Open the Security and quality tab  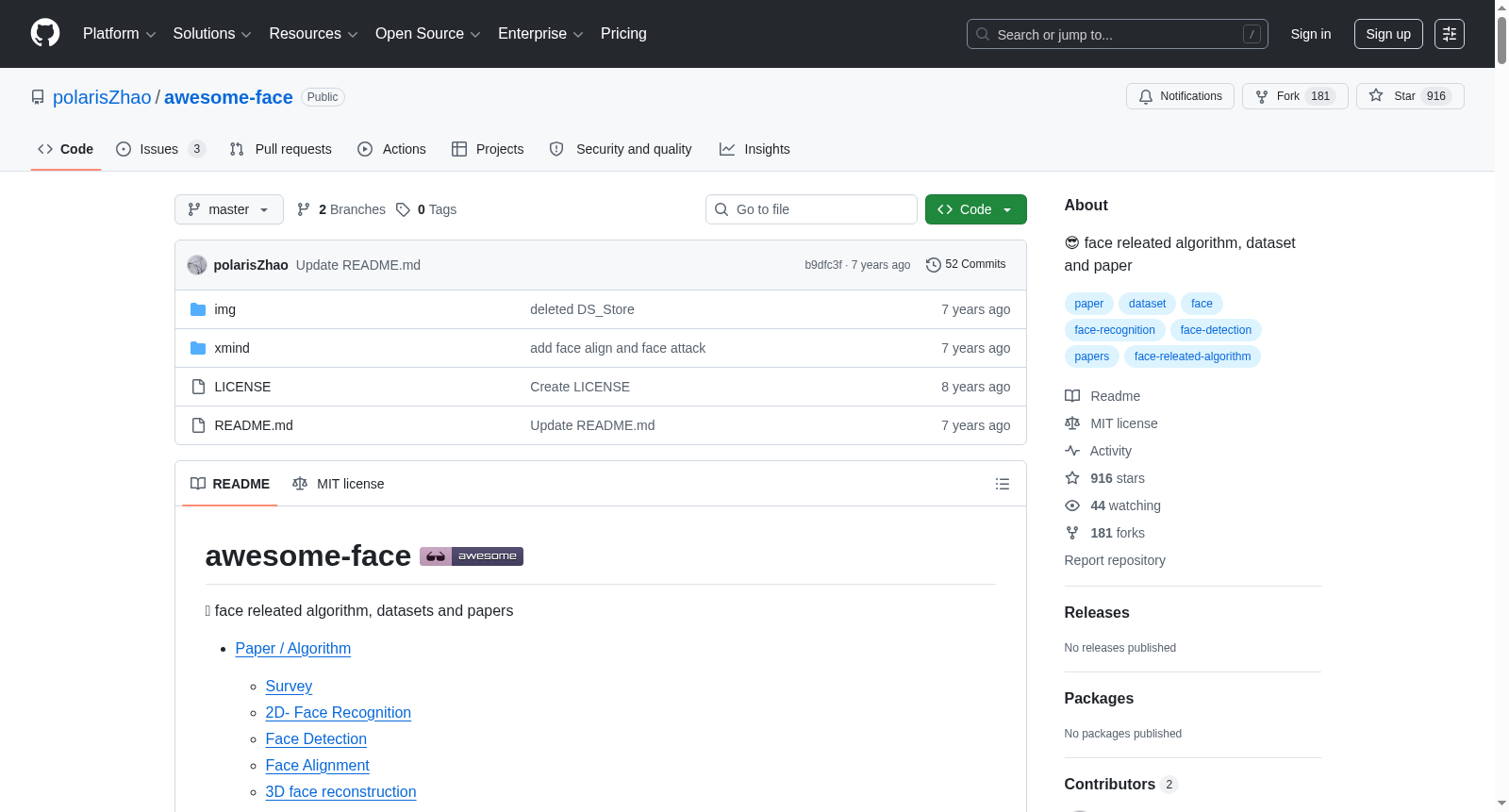[x=621, y=149]
